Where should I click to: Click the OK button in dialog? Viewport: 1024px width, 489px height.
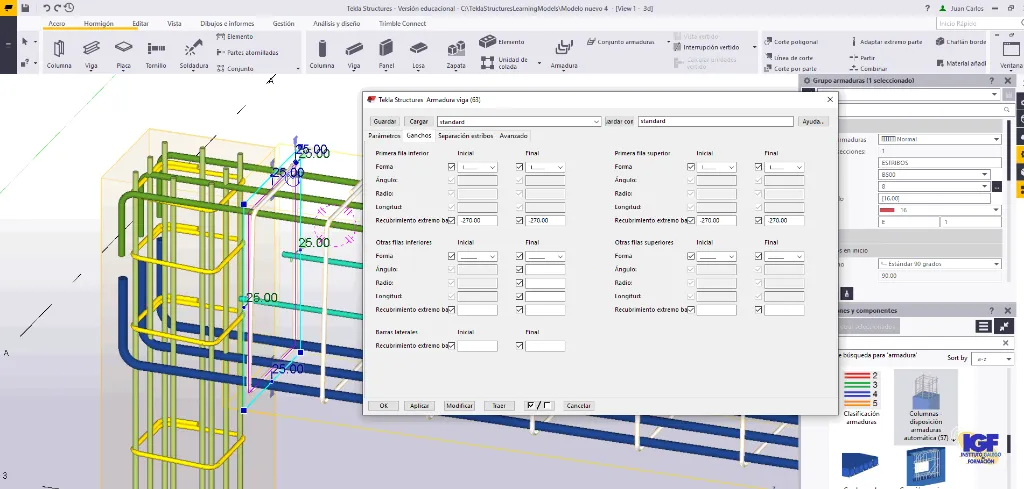point(383,405)
